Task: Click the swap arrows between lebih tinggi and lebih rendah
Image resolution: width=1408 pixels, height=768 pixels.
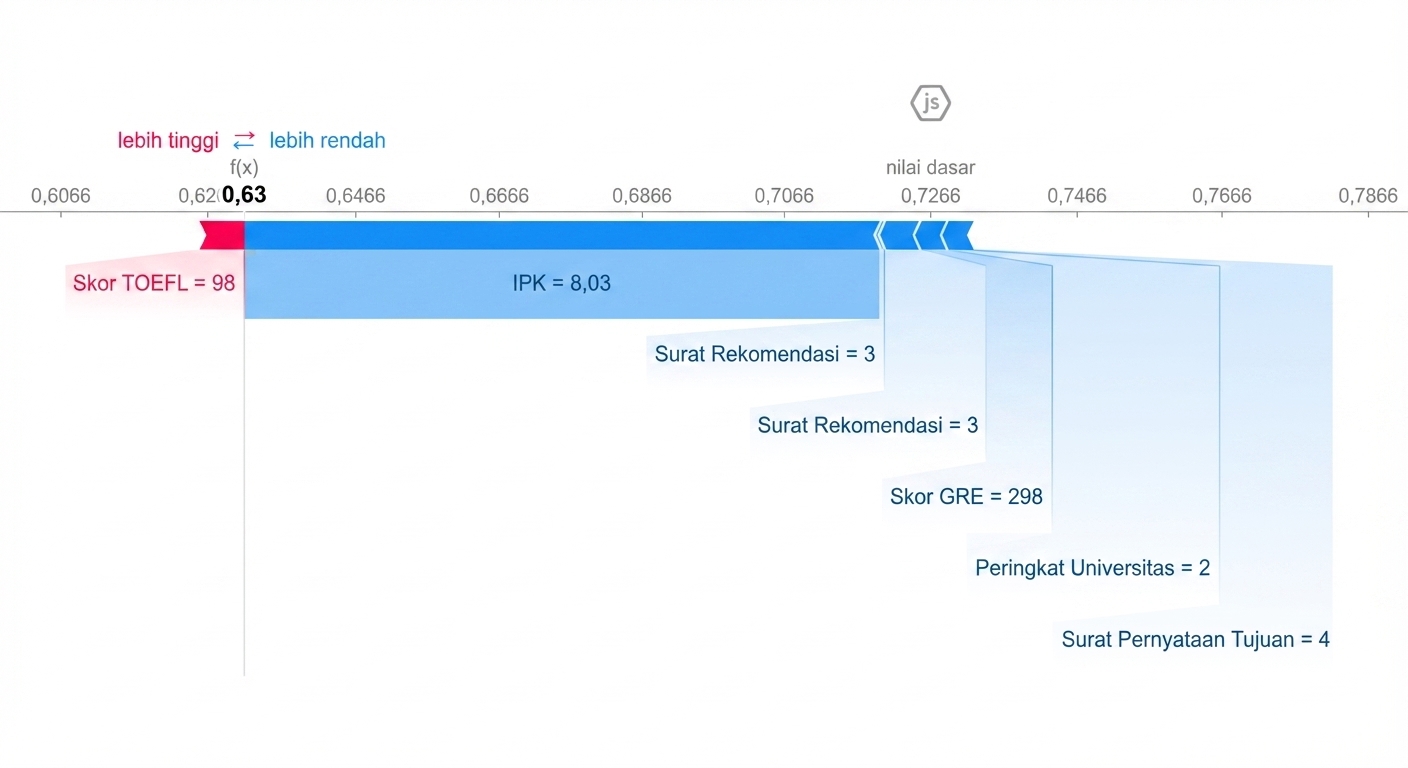Action: coord(244,140)
